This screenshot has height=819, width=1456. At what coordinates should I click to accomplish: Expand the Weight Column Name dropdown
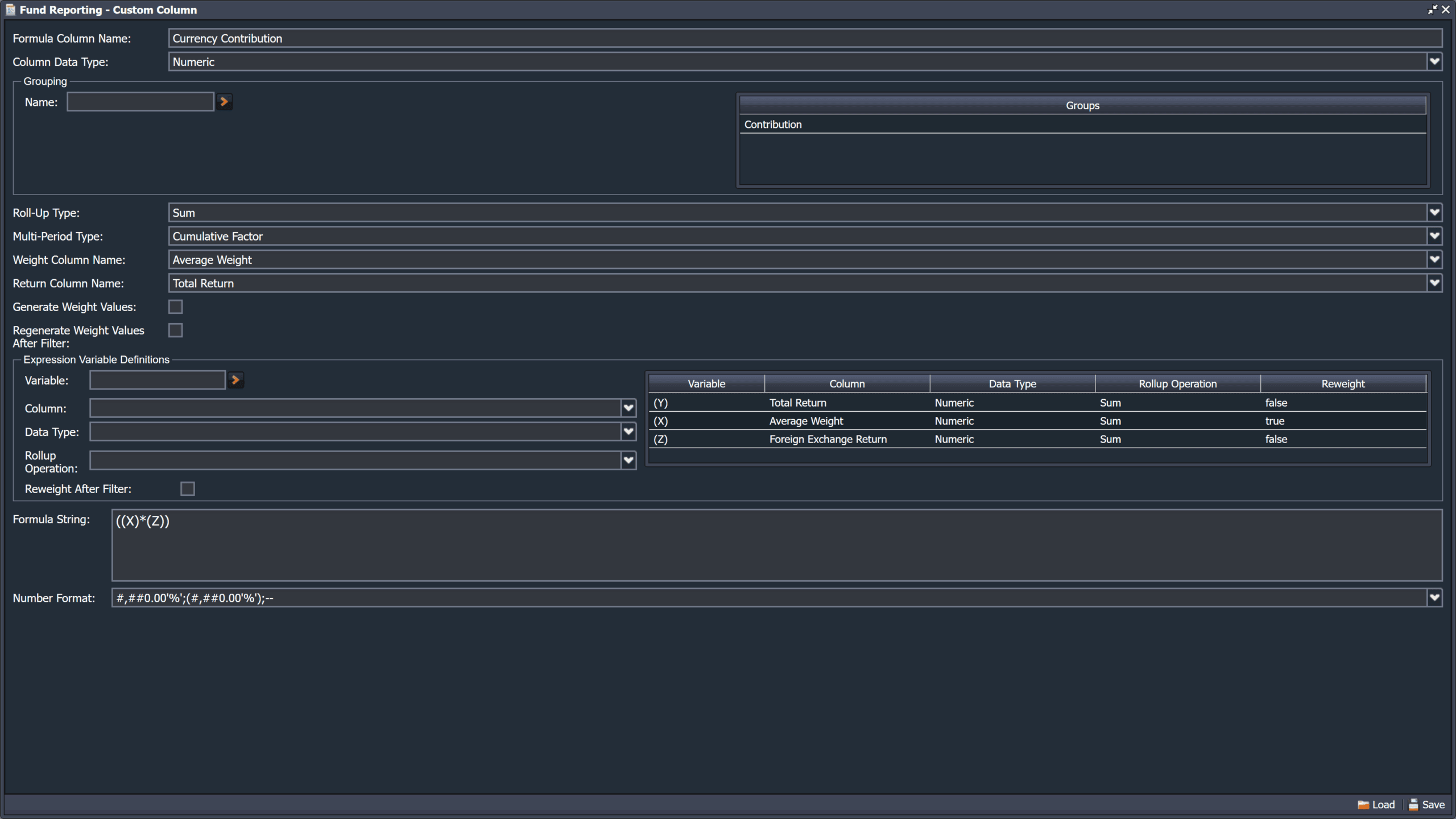[1434, 260]
